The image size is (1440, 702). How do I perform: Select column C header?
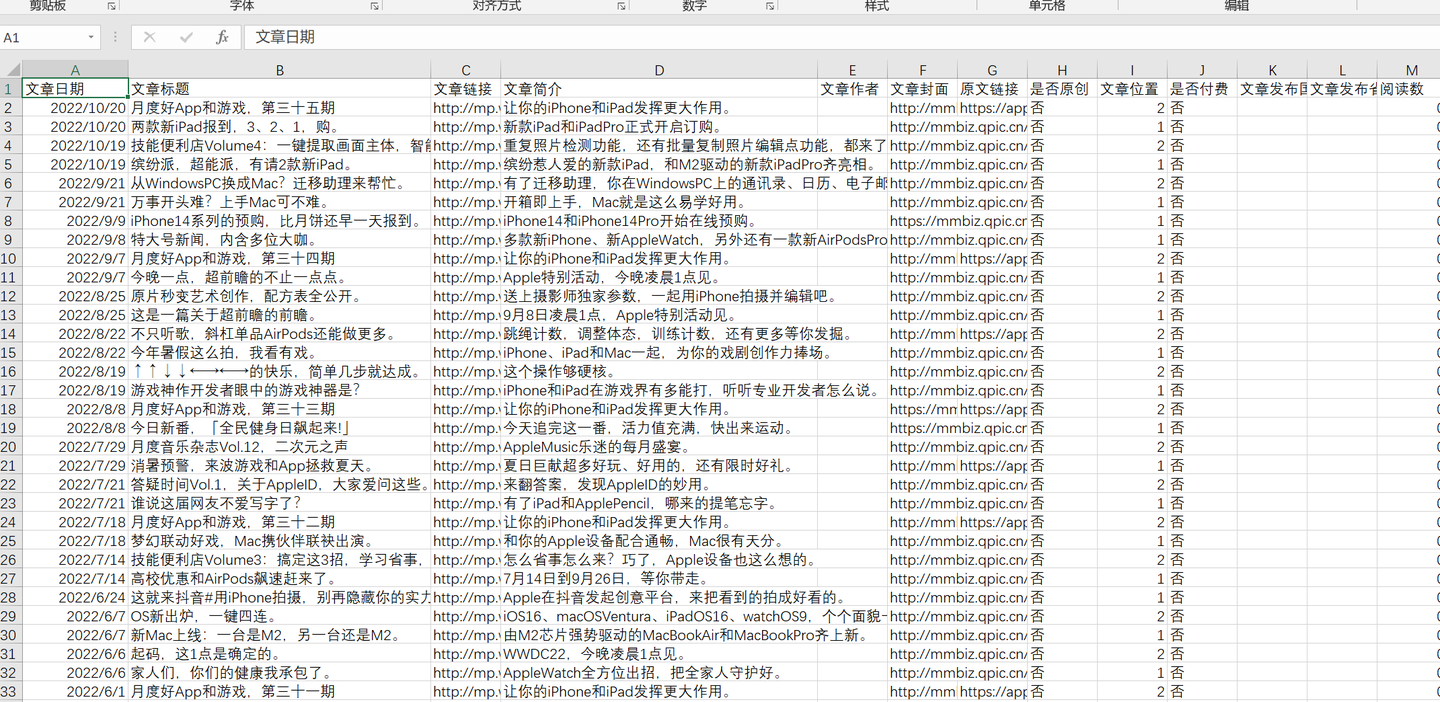pyautogui.click(x=466, y=70)
